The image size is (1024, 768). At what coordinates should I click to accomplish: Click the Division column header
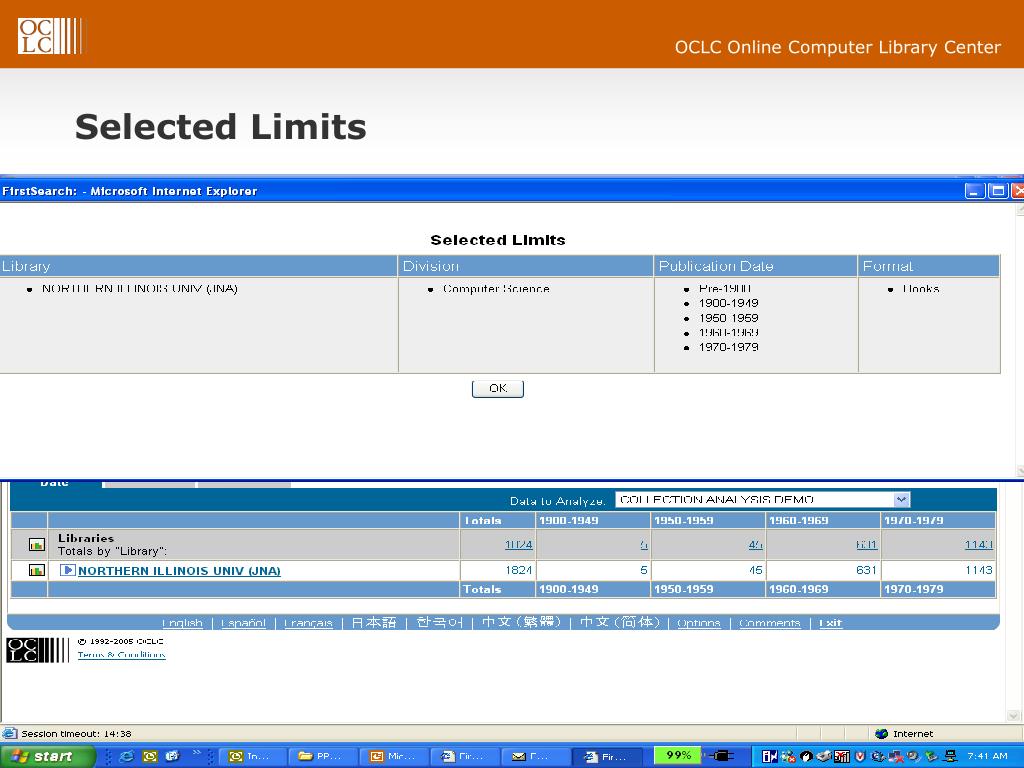pyautogui.click(x=525, y=266)
